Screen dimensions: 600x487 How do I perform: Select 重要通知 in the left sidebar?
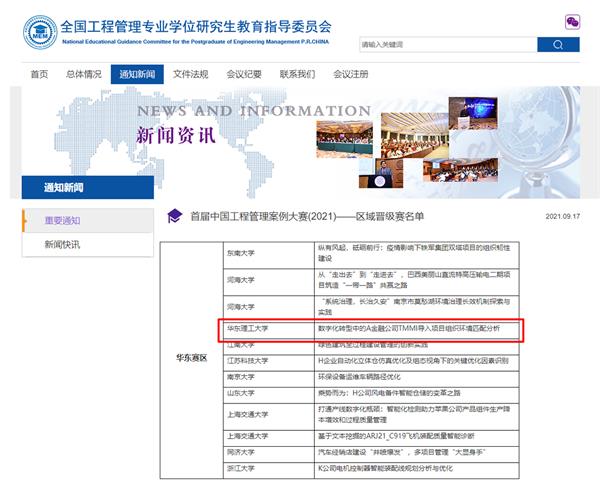coord(88,220)
